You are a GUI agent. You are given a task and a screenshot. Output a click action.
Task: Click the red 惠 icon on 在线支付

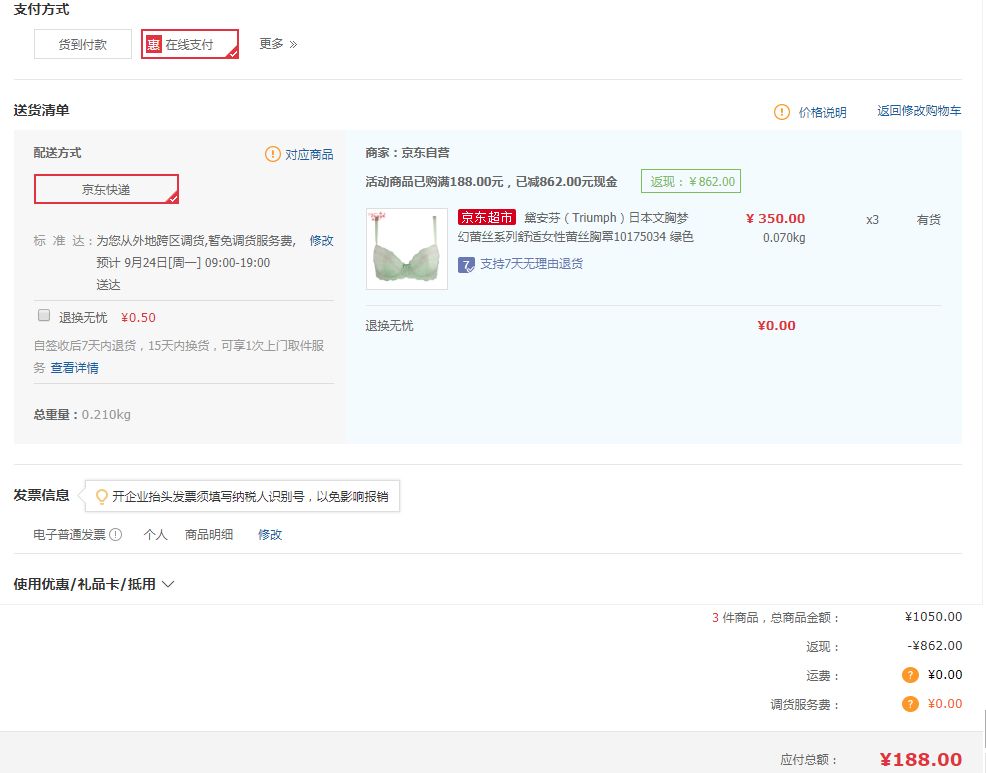pos(153,44)
